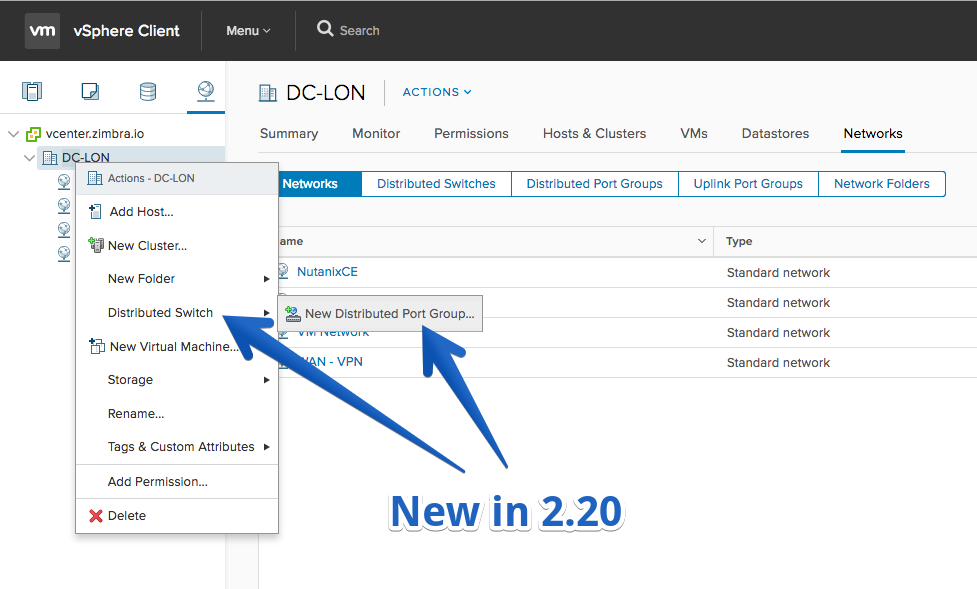This screenshot has width=977, height=589.
Task: Click the Add Host icon in context menu
Action: pos(95,211)
